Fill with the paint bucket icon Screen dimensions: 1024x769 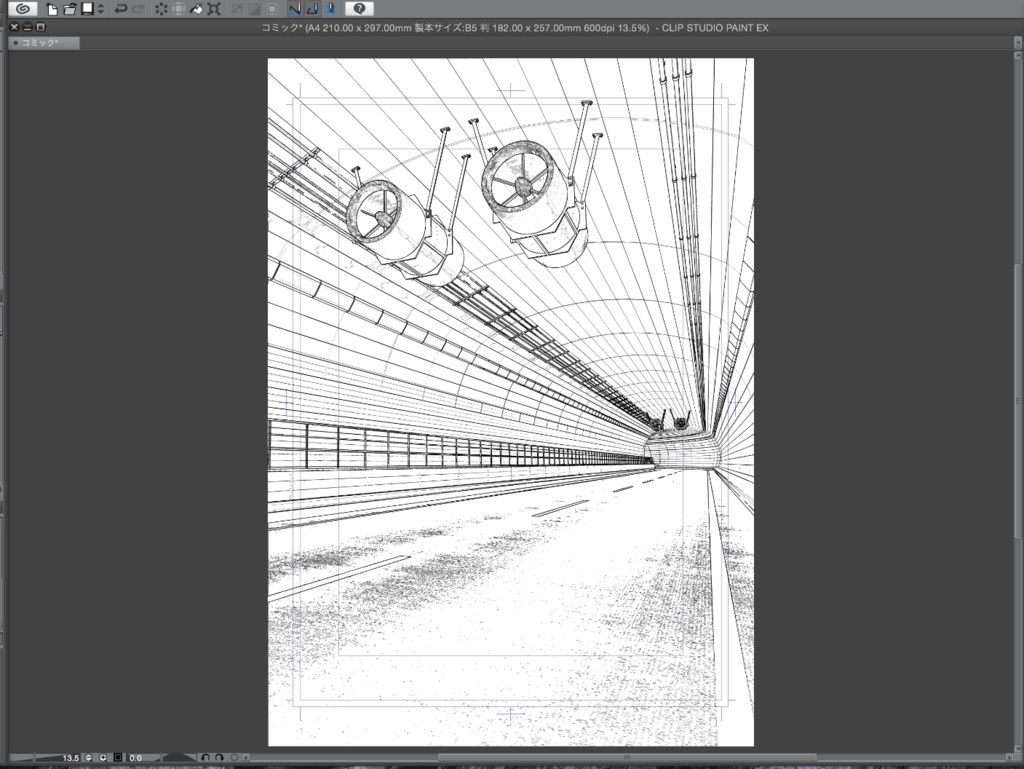coord(196,9)
